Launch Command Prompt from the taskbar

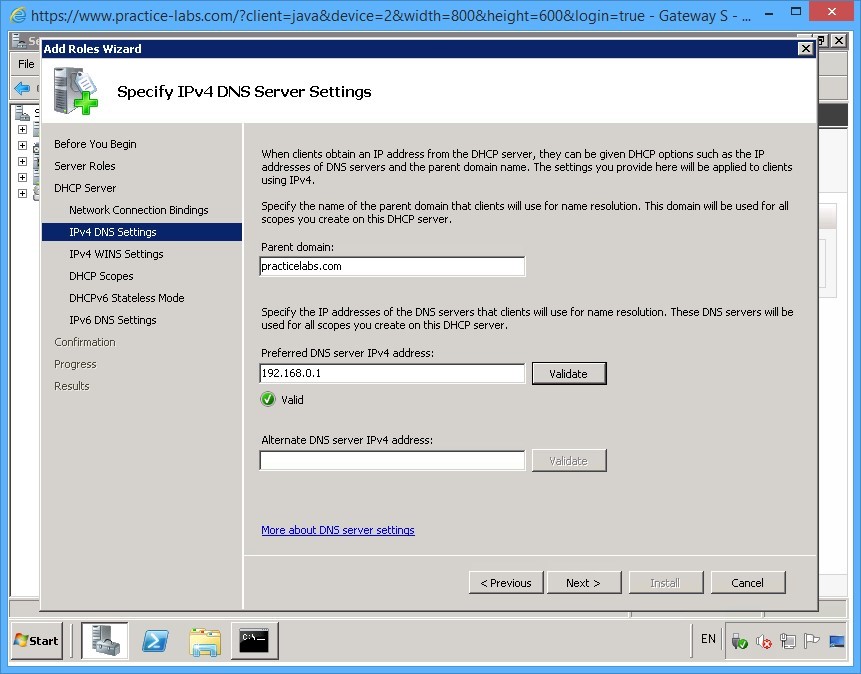click(253, 641)
